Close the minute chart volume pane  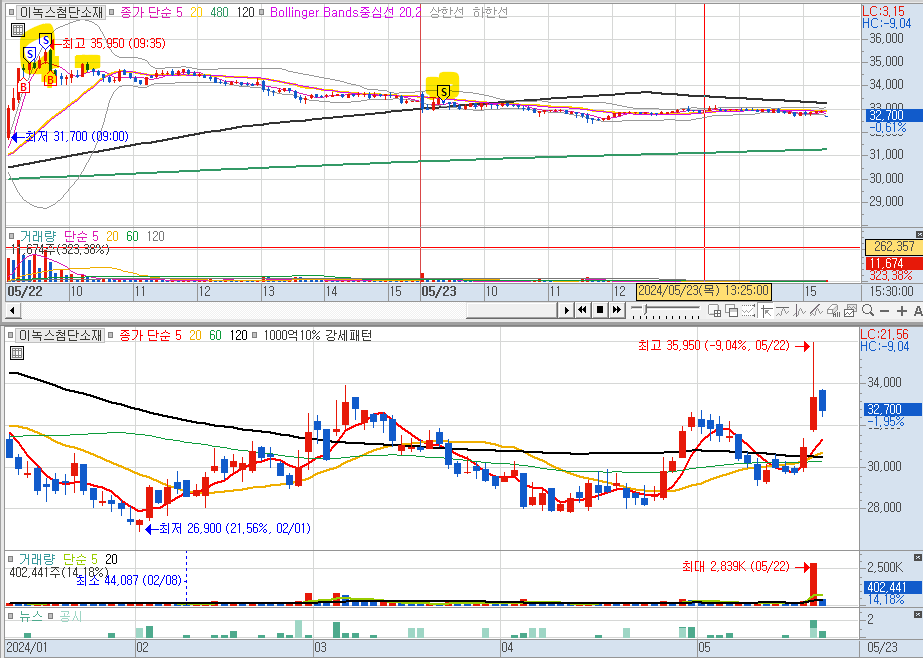pyautogui.click(x=919, y=234)
